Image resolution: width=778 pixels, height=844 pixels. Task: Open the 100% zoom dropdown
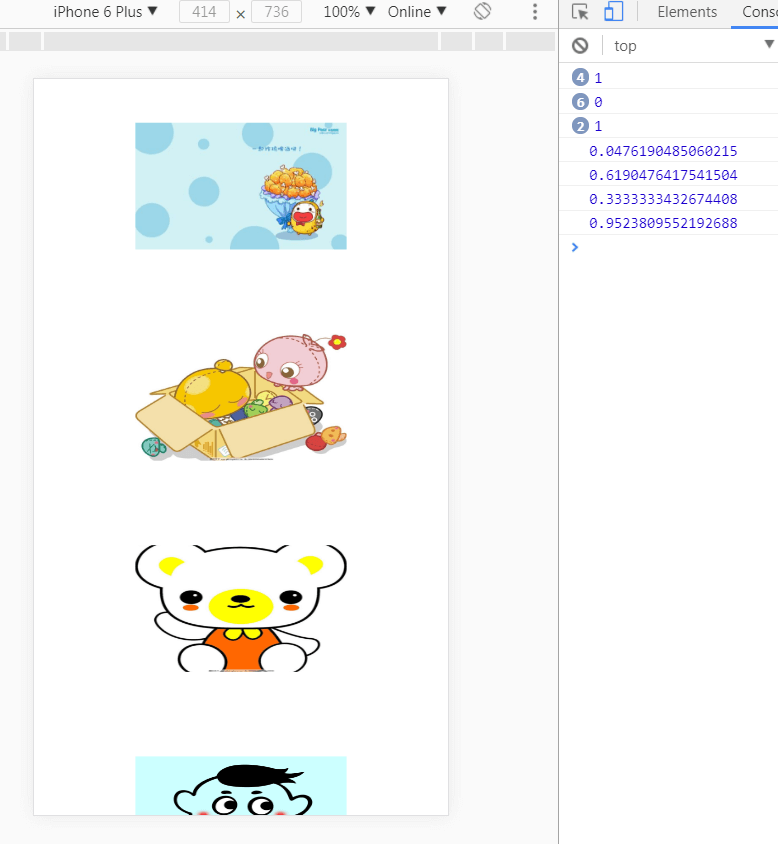pyautogui.click(x=349, y=12)
